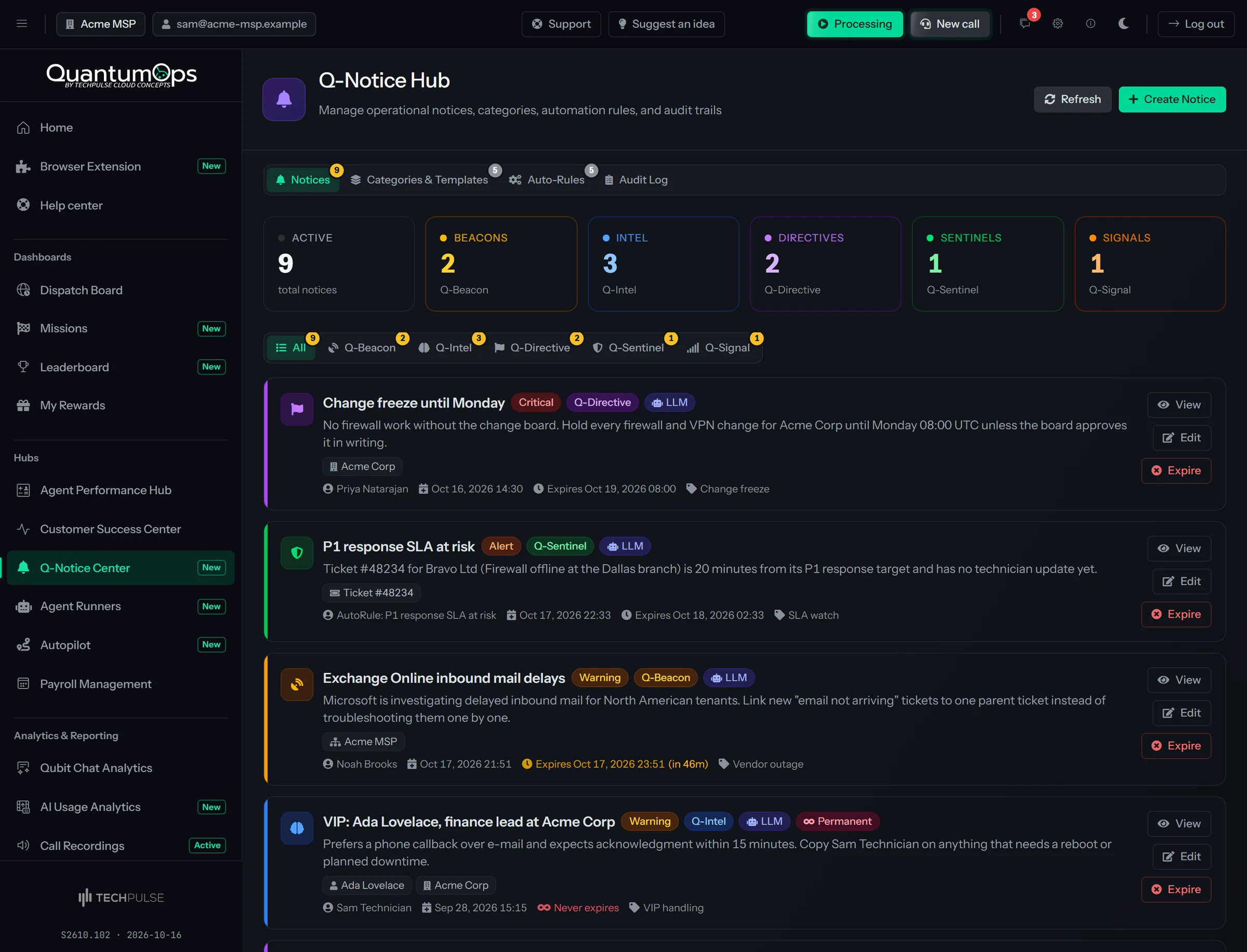The width and height of the screenshot is (1247, 952).
Task: Expire the VIP Ada Lovelace notice
Action: click(1176, 889)
